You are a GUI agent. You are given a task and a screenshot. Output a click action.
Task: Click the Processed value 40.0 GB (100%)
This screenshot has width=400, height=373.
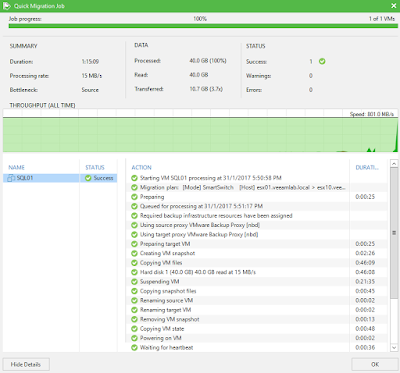208,61
